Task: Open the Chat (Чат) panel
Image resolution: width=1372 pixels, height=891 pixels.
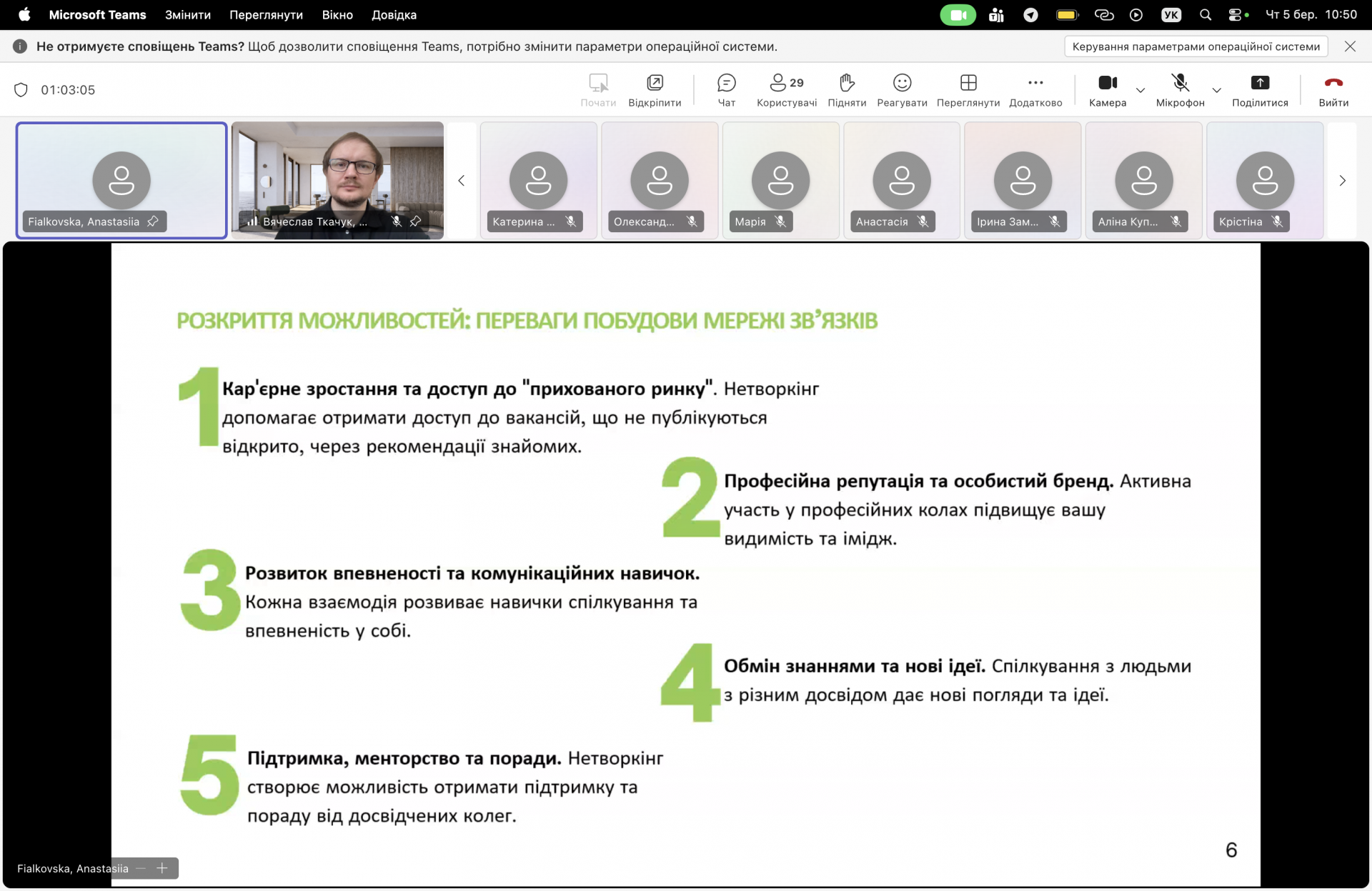Action: click(726, 90)
